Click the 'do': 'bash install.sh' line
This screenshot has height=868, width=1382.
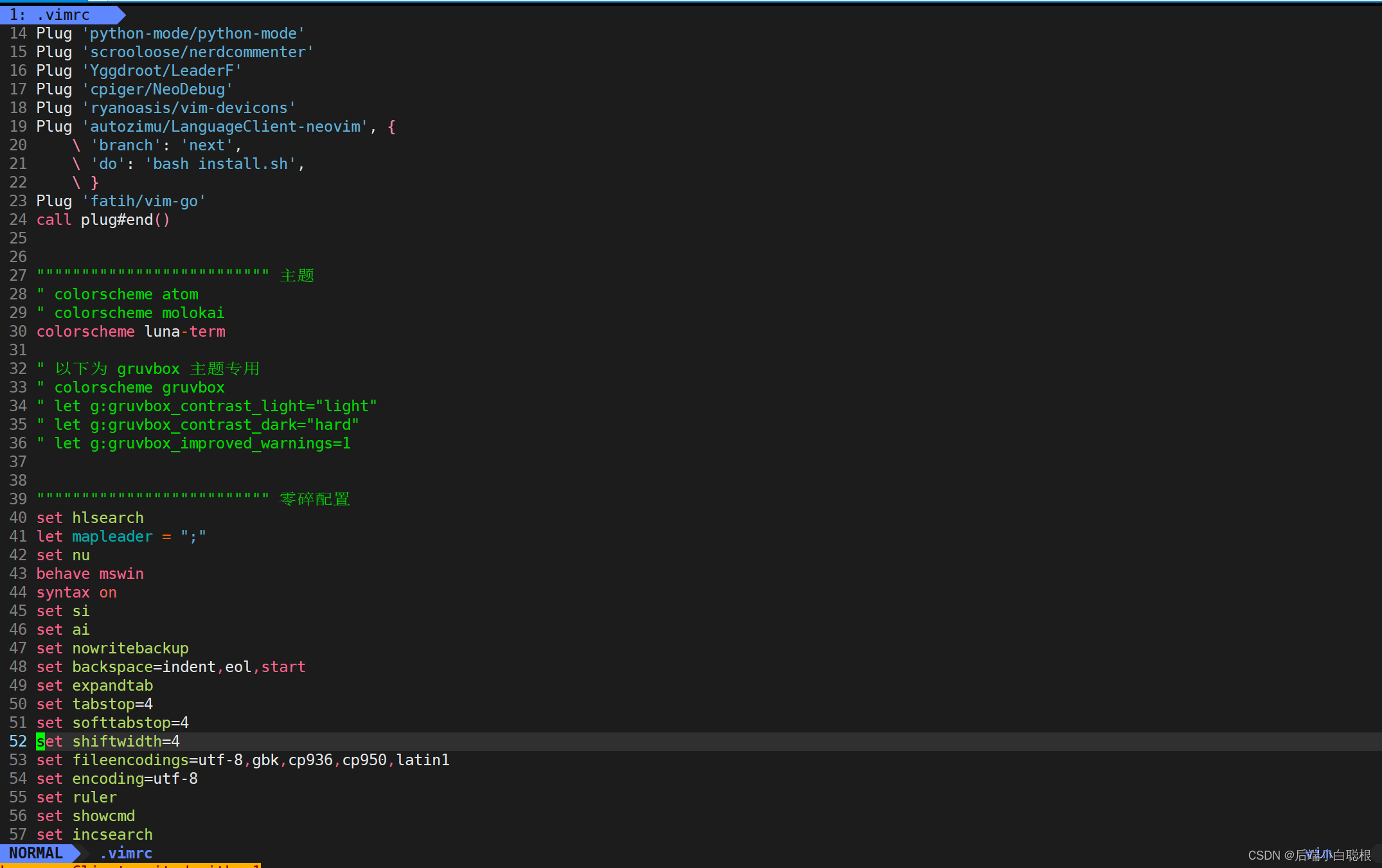coord(188,164)
